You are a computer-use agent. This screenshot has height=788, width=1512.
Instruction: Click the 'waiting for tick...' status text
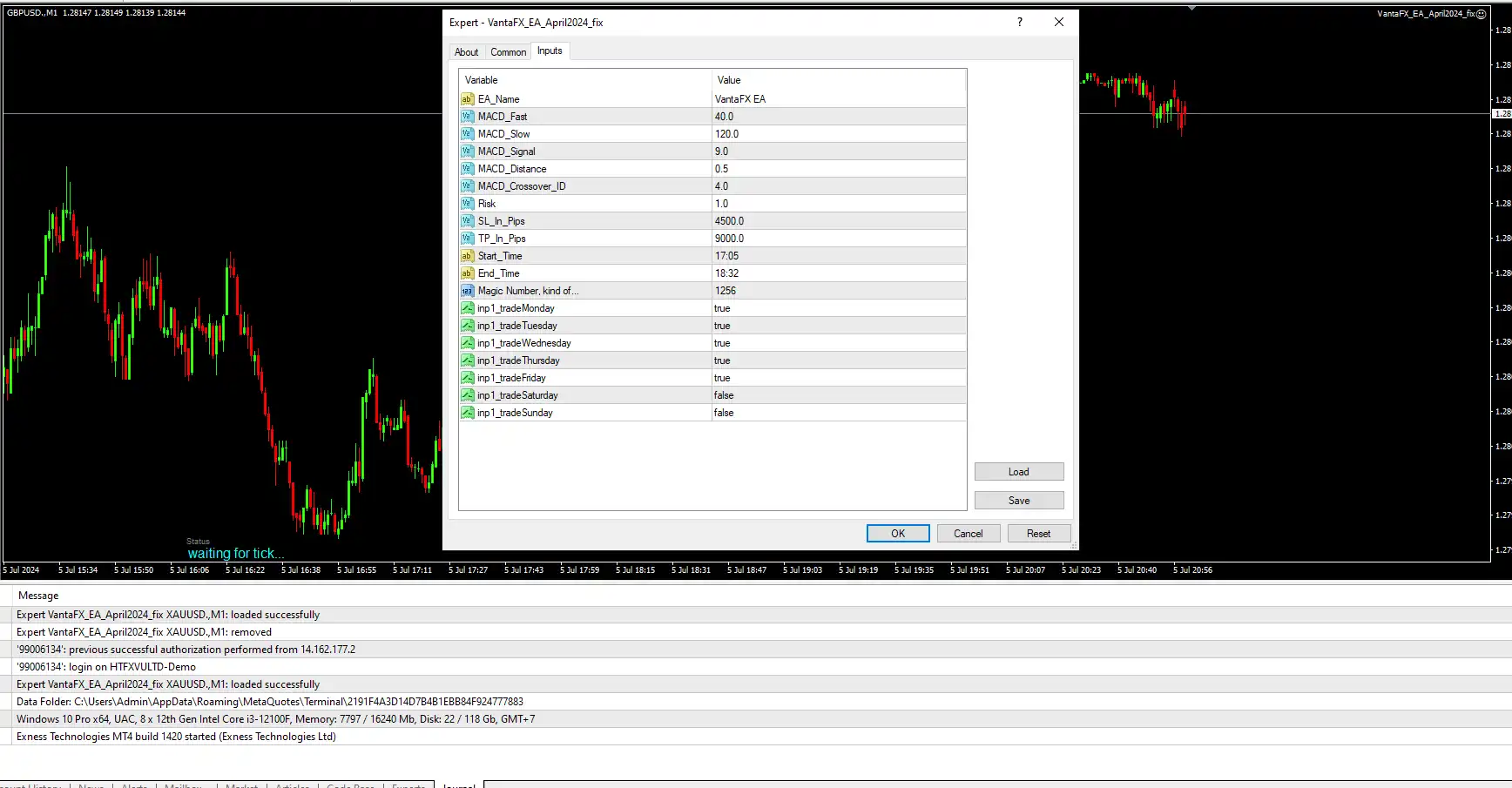pos(235,554)
